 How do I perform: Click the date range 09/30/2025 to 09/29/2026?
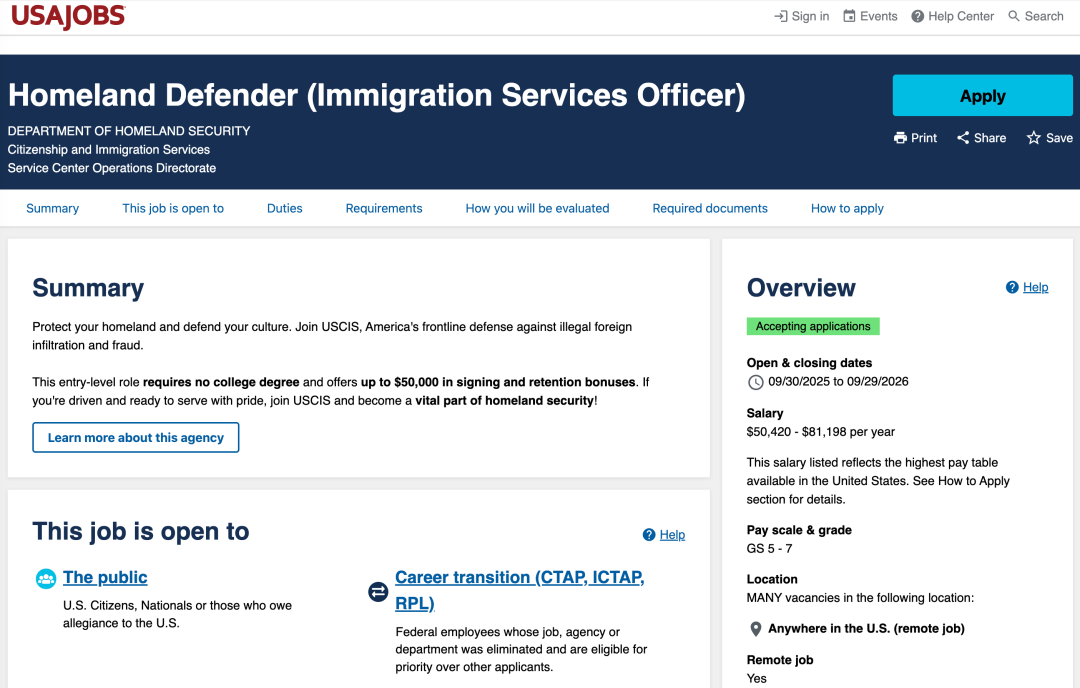(838, 382)
